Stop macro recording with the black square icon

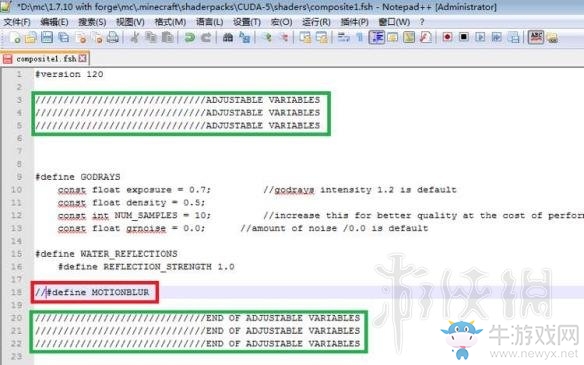click(x=464, y=37)
